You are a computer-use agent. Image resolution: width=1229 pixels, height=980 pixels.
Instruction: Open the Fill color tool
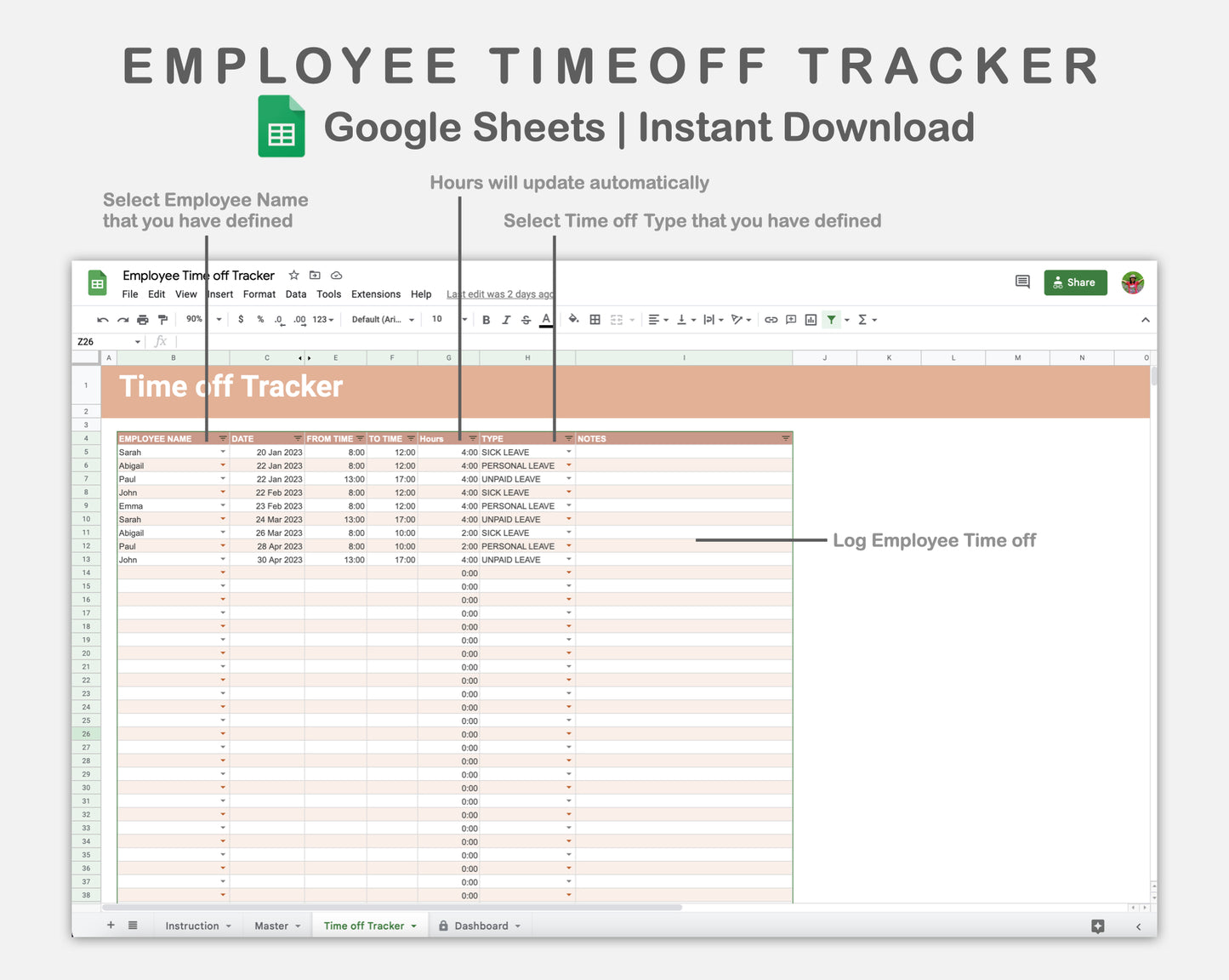pyautogui.click(x=574, y=319)
